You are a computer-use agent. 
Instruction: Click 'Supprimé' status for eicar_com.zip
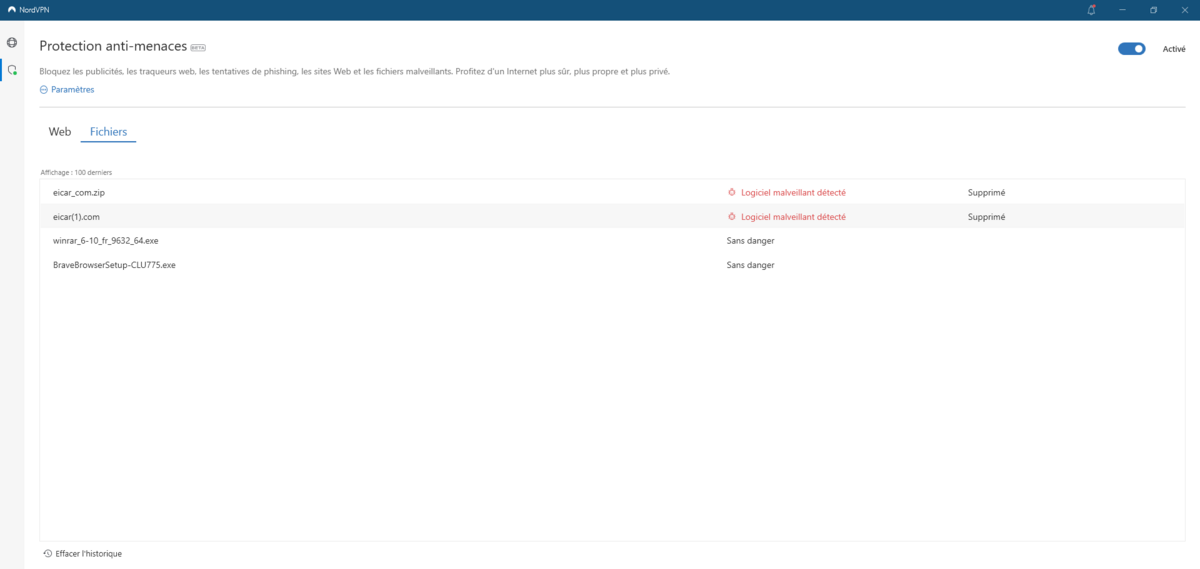[986, 192]
